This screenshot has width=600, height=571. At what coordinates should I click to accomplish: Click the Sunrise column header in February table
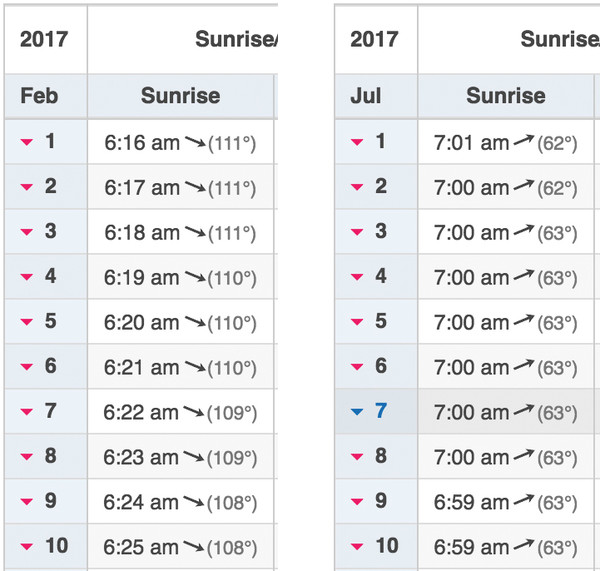pos(180,96)
